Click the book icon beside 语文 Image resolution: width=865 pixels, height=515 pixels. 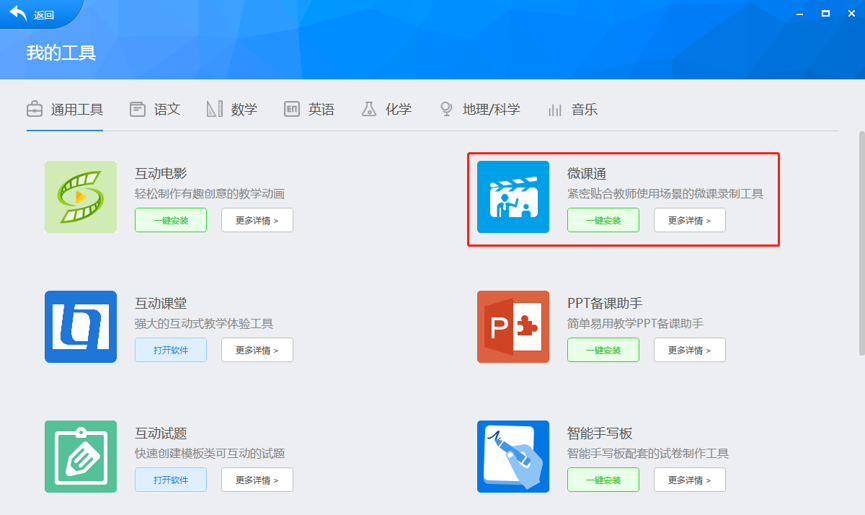click(137, 109)
